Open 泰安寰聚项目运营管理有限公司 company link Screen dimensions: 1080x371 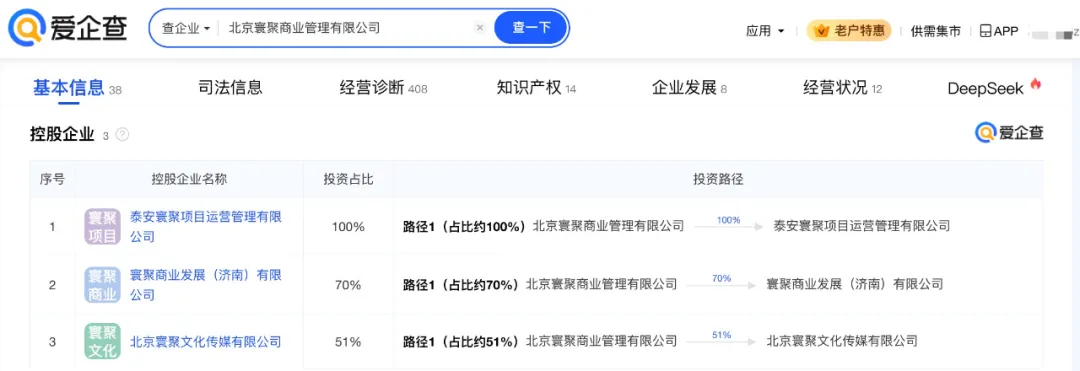coord(206,226)
